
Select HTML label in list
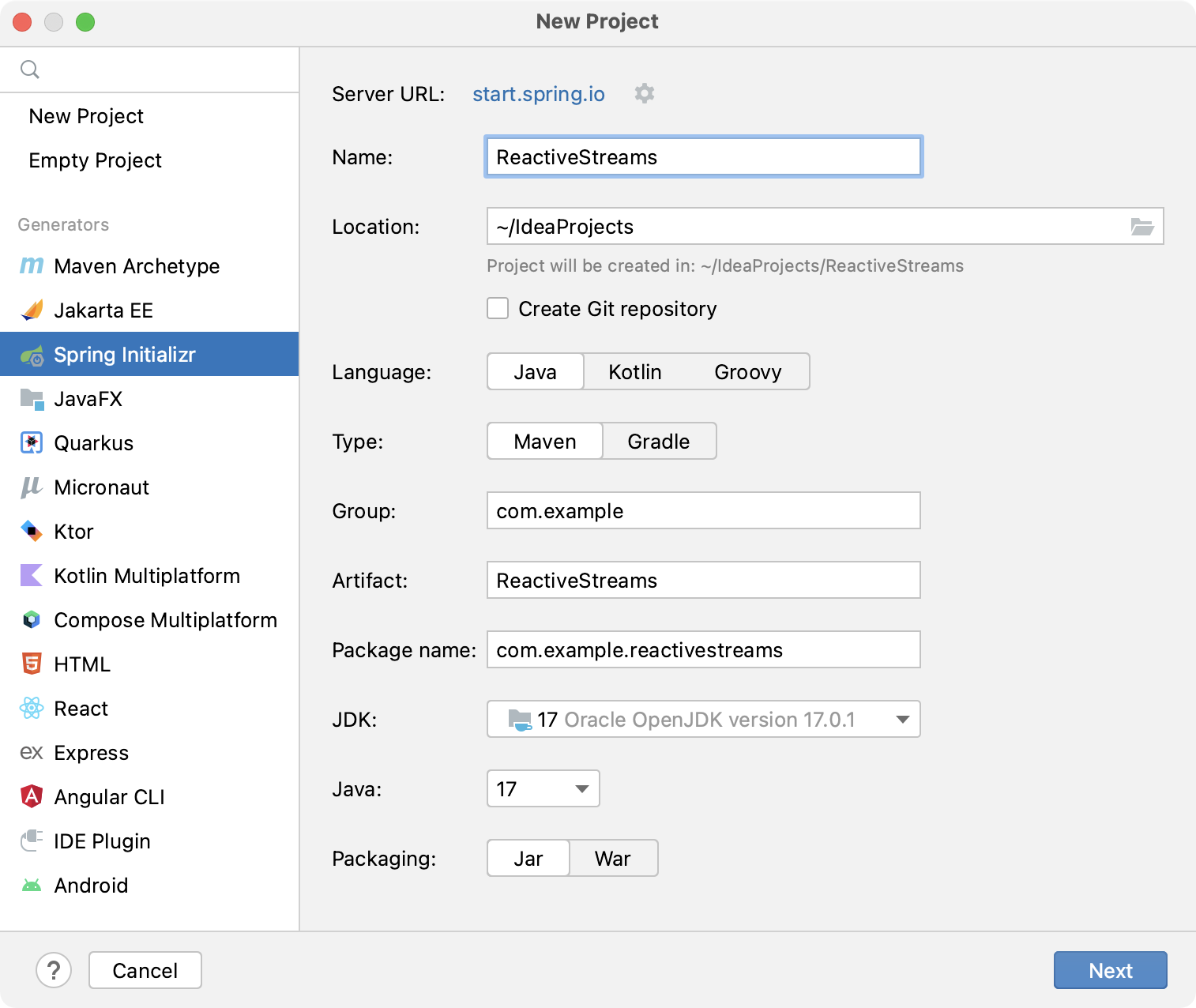click(x=82, y=664)
